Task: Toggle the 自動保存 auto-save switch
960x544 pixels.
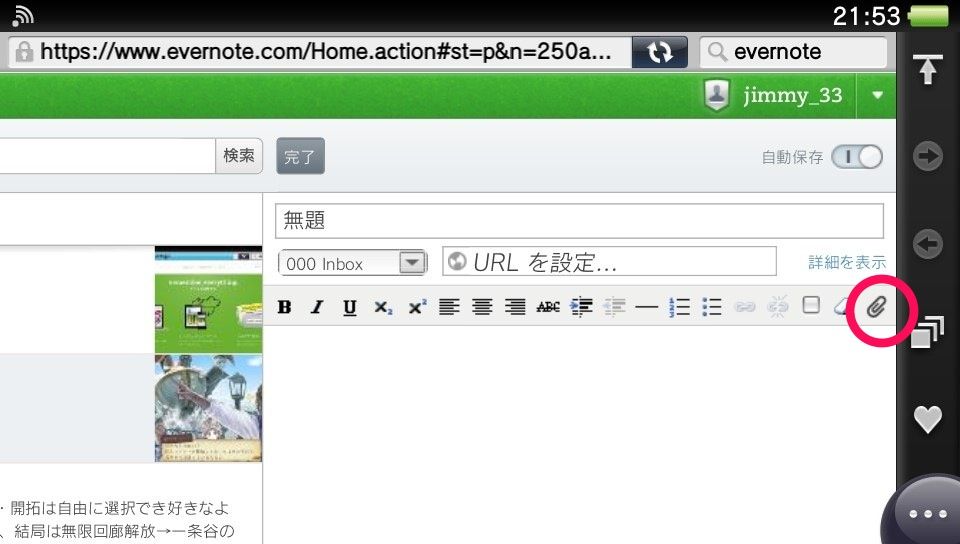Action: pos(857,157)
